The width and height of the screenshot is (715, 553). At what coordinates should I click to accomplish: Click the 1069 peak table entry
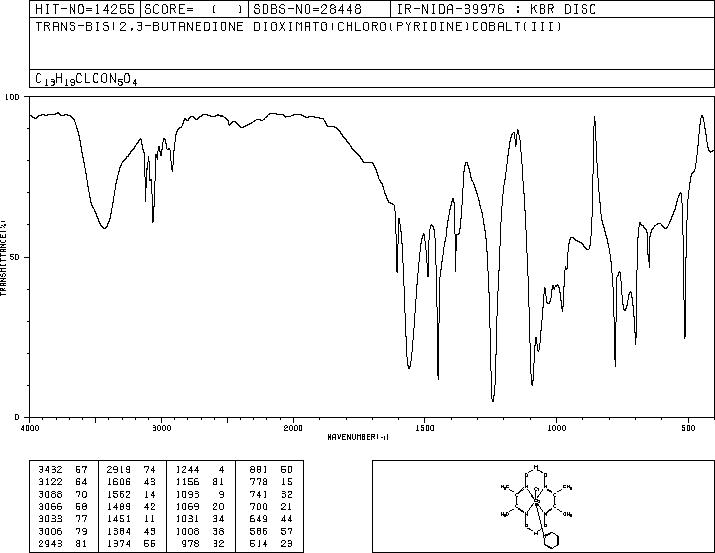200,506
